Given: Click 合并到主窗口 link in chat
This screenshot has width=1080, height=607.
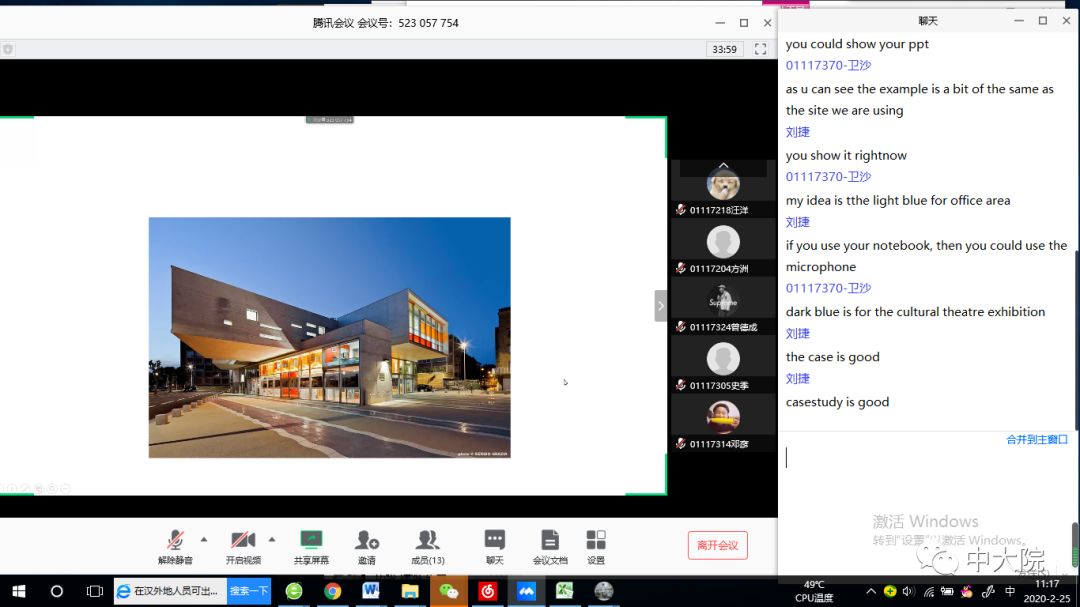Looking at the screenshot, I should [x=1036, y=439].
